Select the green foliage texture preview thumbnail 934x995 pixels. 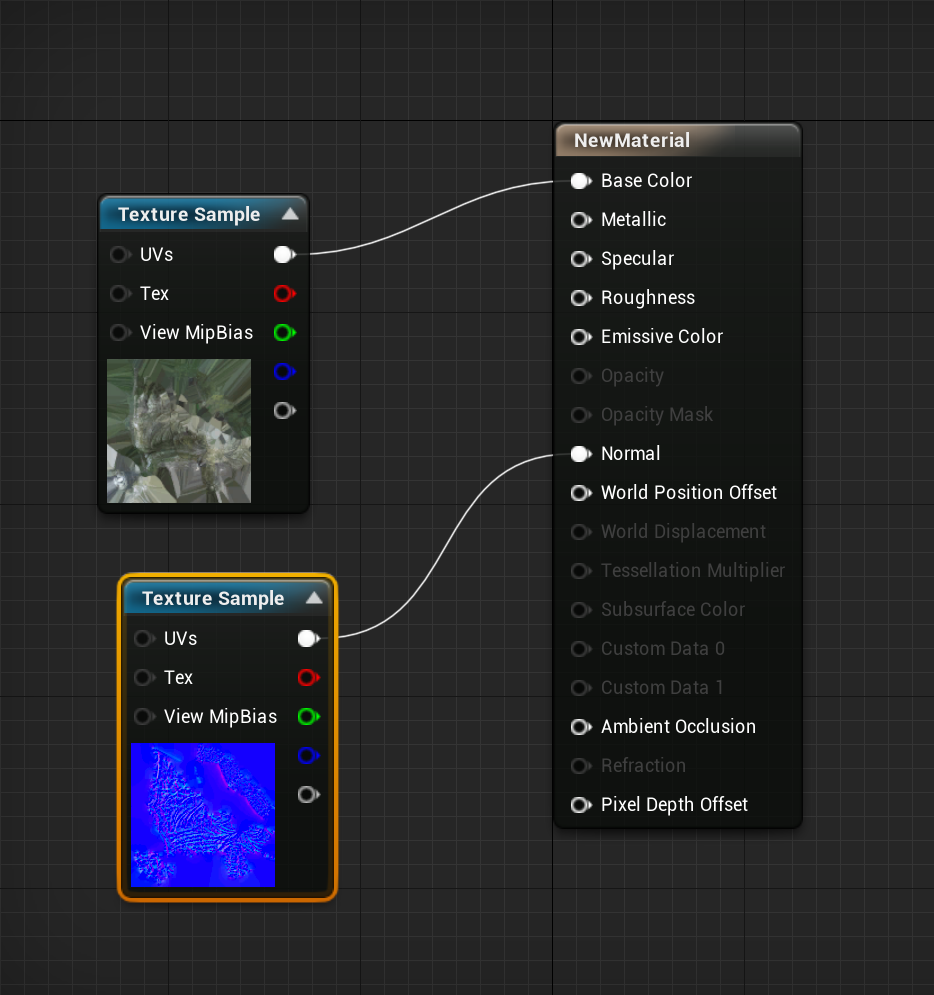(x=179, y=431)
